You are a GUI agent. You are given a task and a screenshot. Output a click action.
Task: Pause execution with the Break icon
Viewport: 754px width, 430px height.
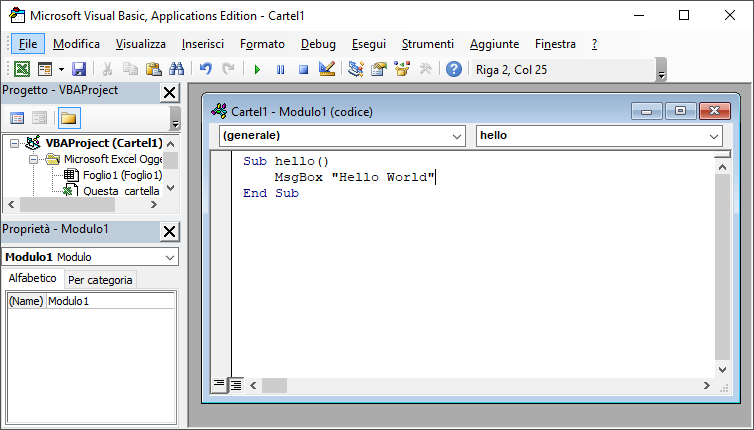(280, 69)
